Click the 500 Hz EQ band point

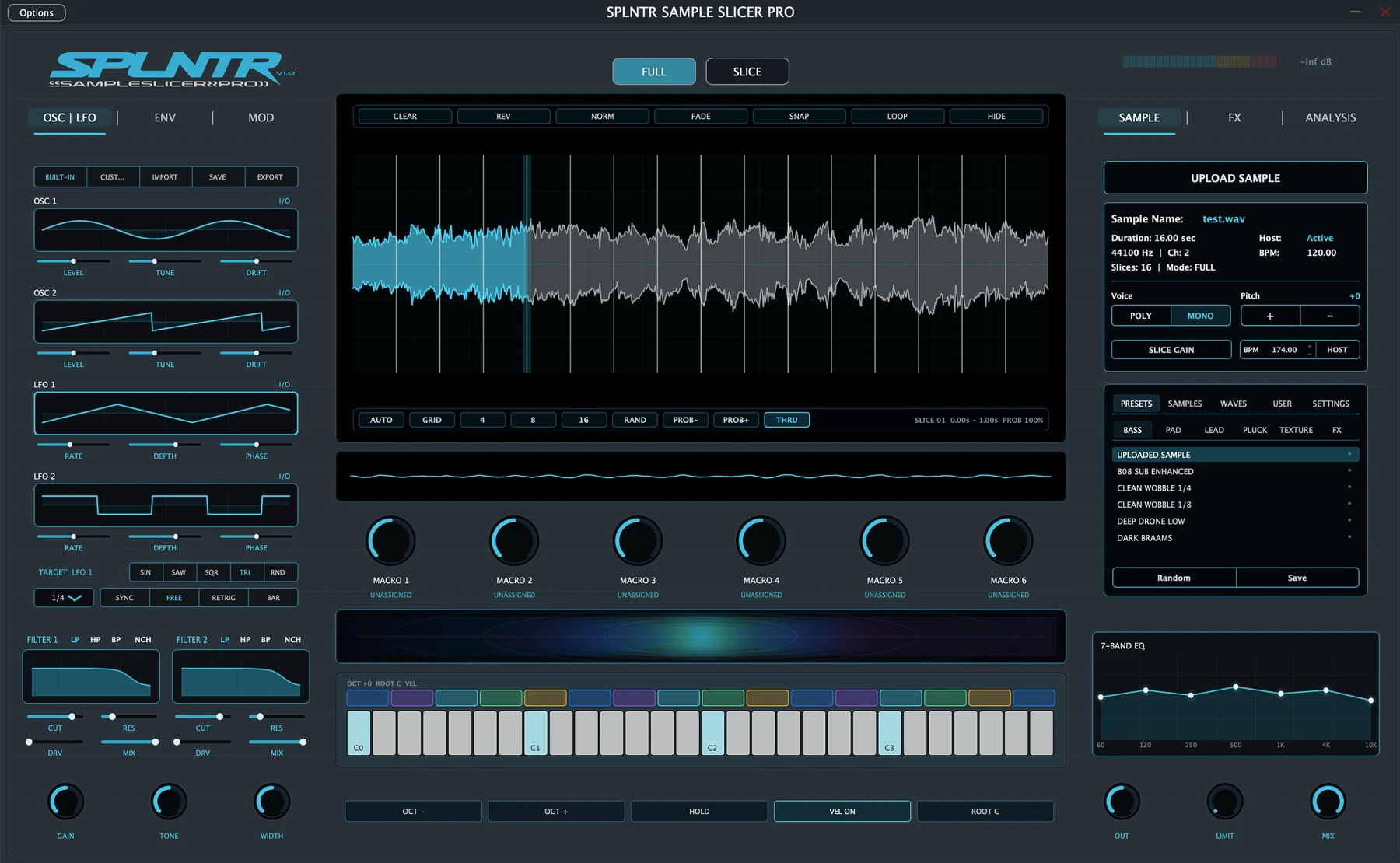point(1236,687)
